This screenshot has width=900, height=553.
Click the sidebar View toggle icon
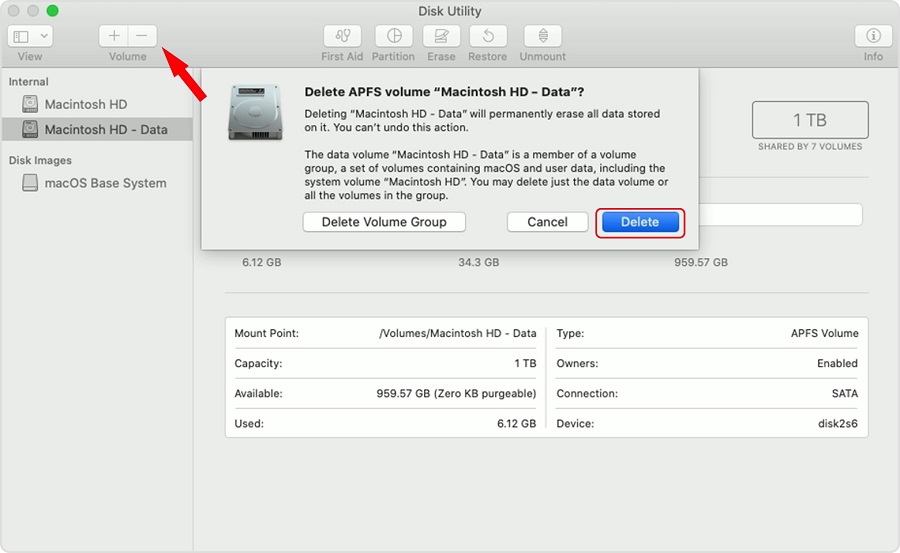tap(21, 36)
